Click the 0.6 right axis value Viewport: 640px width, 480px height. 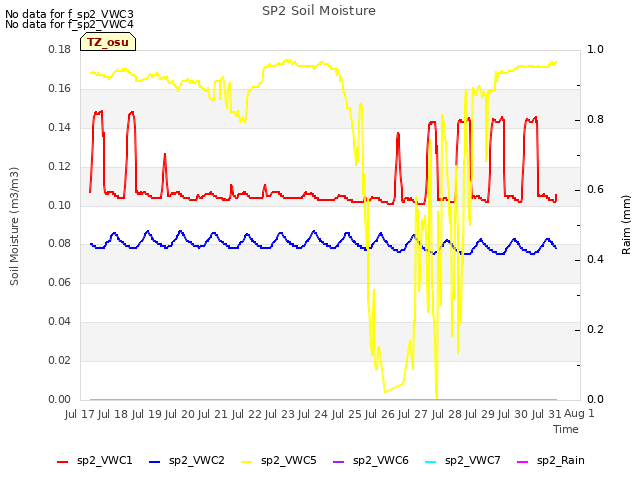(x=595, y=189)
